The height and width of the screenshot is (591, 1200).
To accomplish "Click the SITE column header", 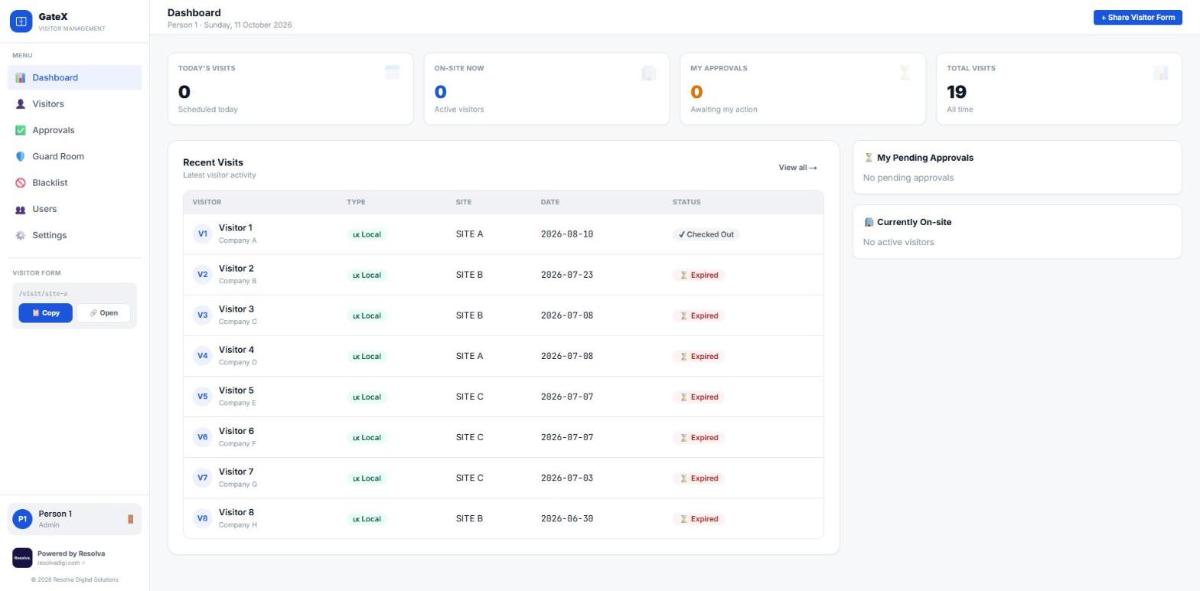I will click(x=463, y=202).
